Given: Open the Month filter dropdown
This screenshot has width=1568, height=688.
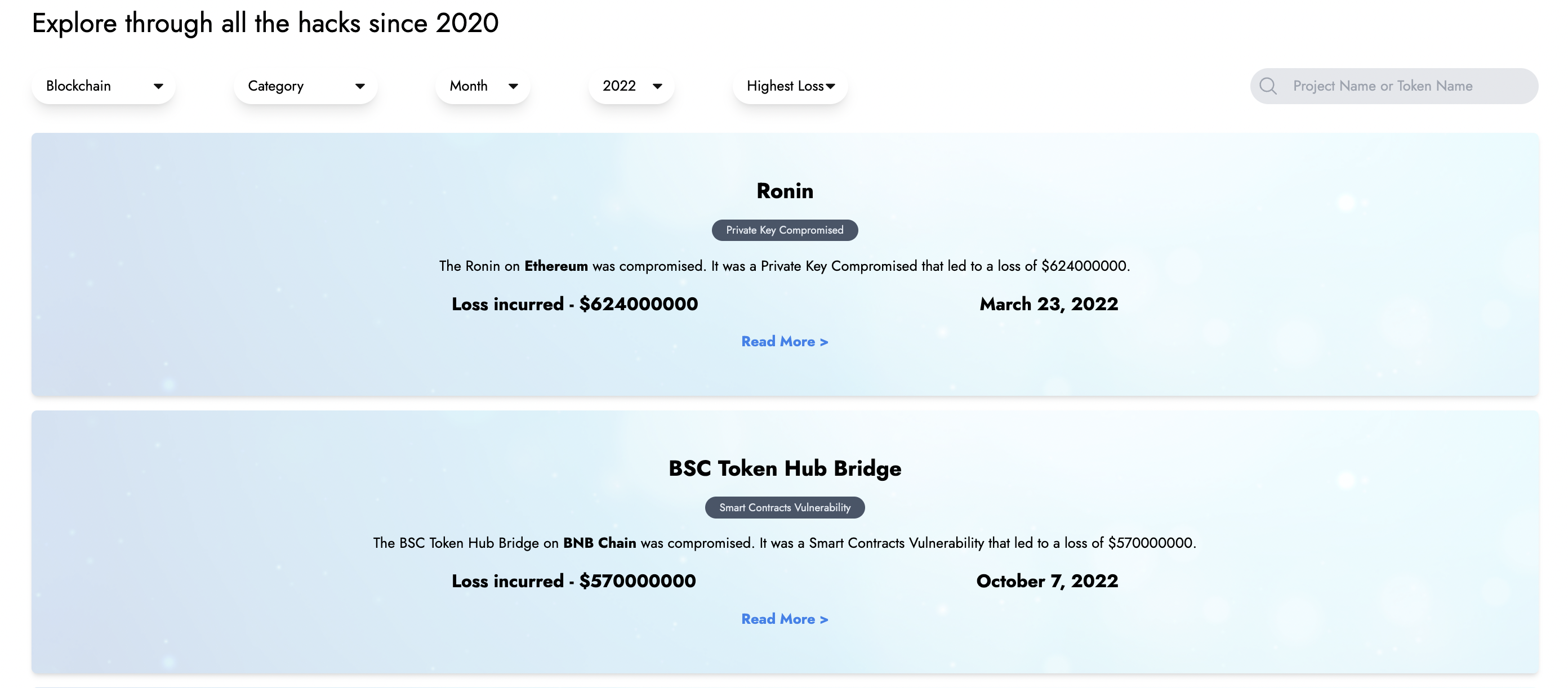Looking at the screenshot, I should pyautogui.click(x=482, y=86).
